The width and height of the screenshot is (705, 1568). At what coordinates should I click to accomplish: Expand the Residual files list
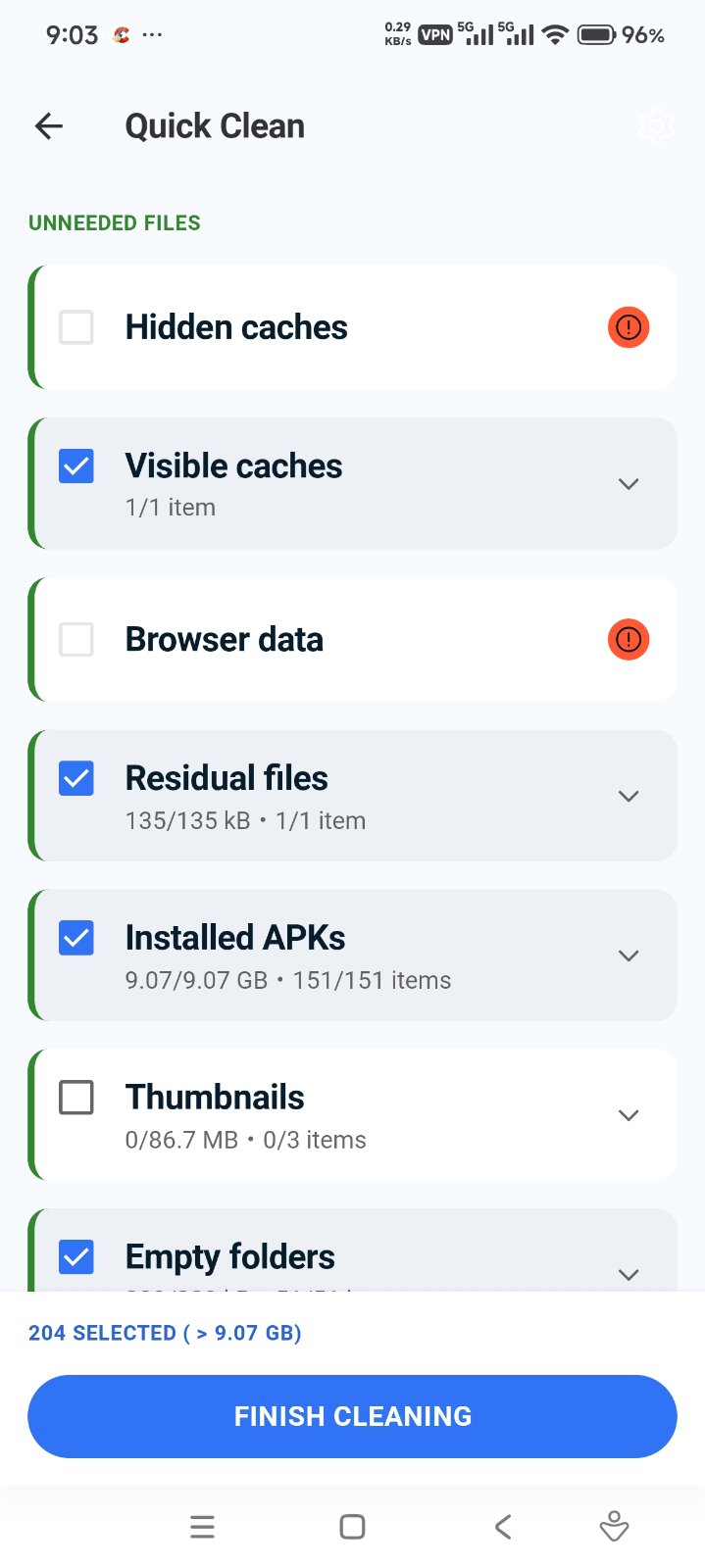point(629,796)
